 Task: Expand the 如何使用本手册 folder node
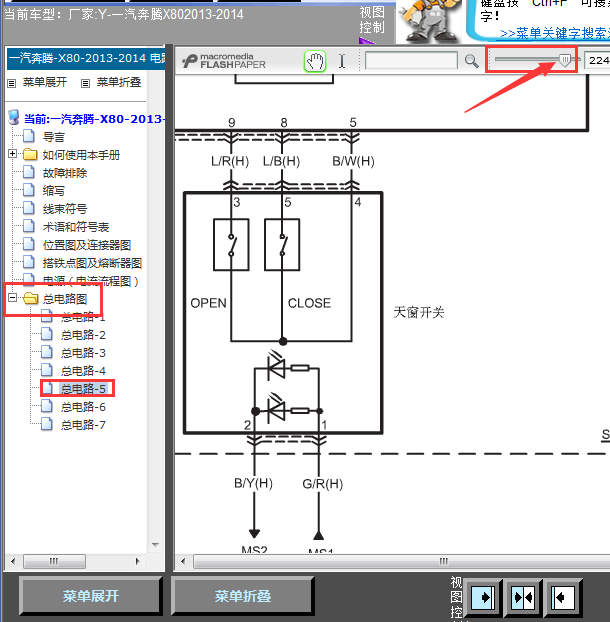click(13, 154)
